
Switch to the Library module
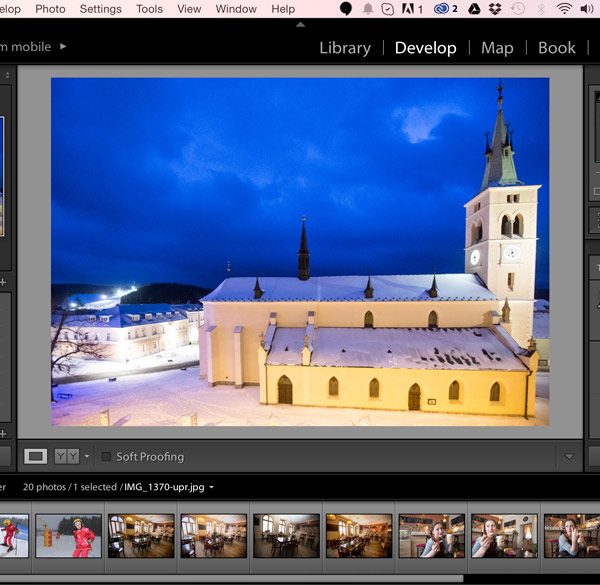click(x=345, y=48)
